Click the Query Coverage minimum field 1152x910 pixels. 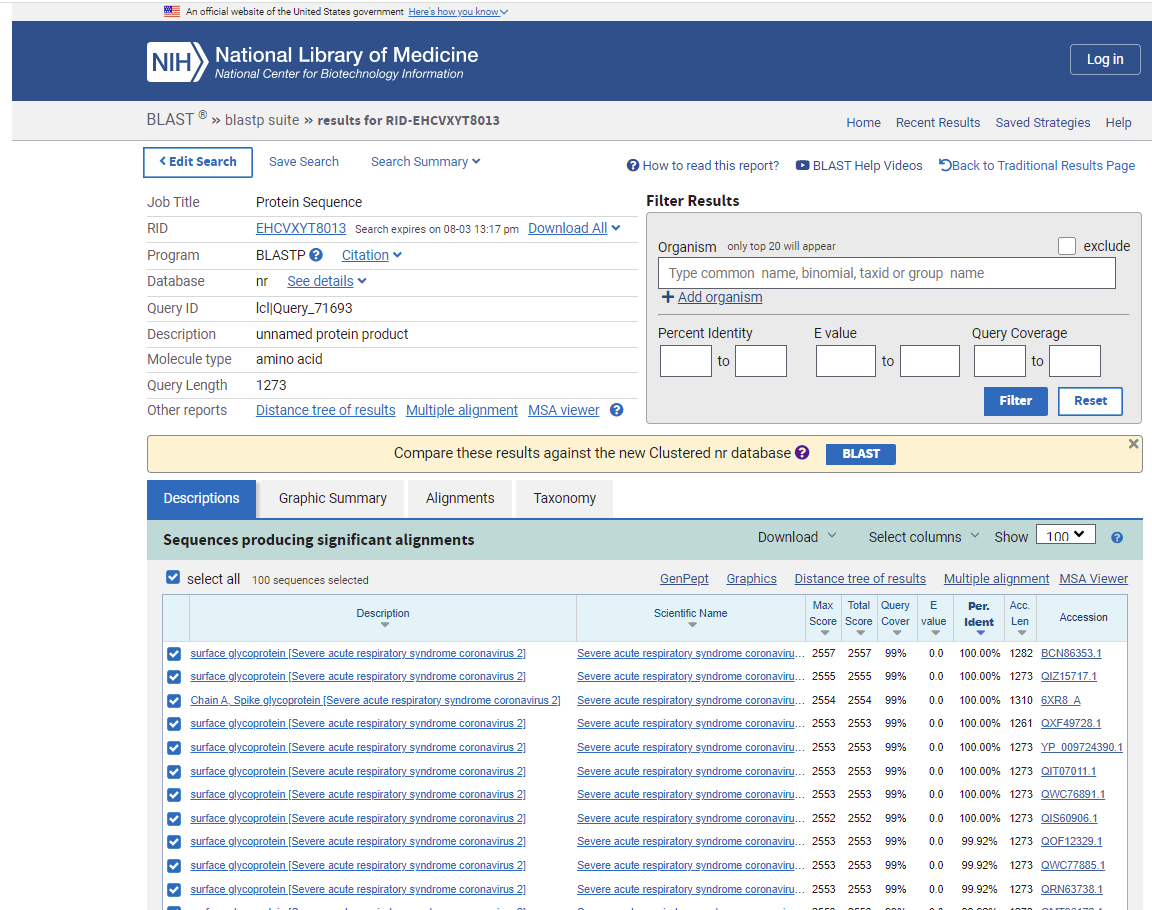(x=999, y=361)
